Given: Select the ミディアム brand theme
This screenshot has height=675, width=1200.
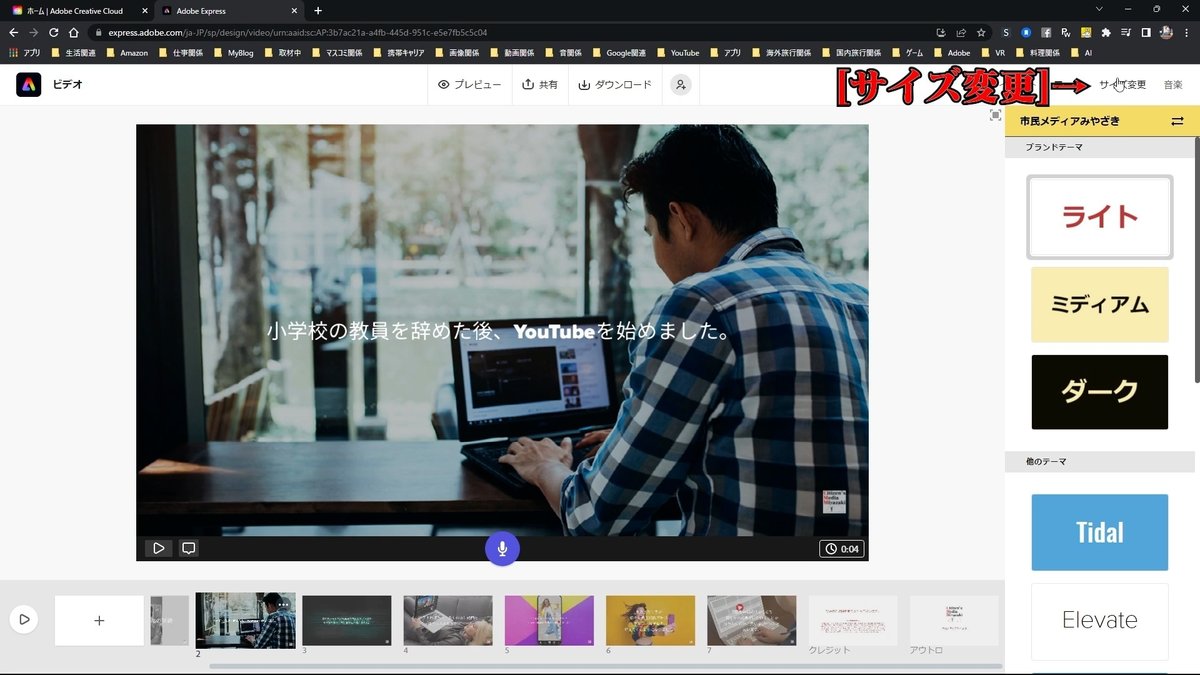Looking at the screenshot, I should pyautogui.click(x=1099, y=305).
